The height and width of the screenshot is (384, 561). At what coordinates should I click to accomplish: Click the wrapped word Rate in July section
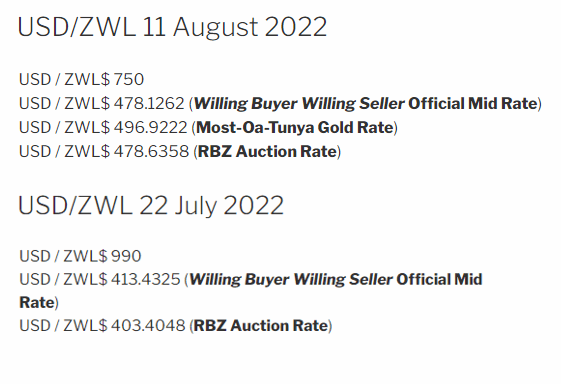[37, 303]
